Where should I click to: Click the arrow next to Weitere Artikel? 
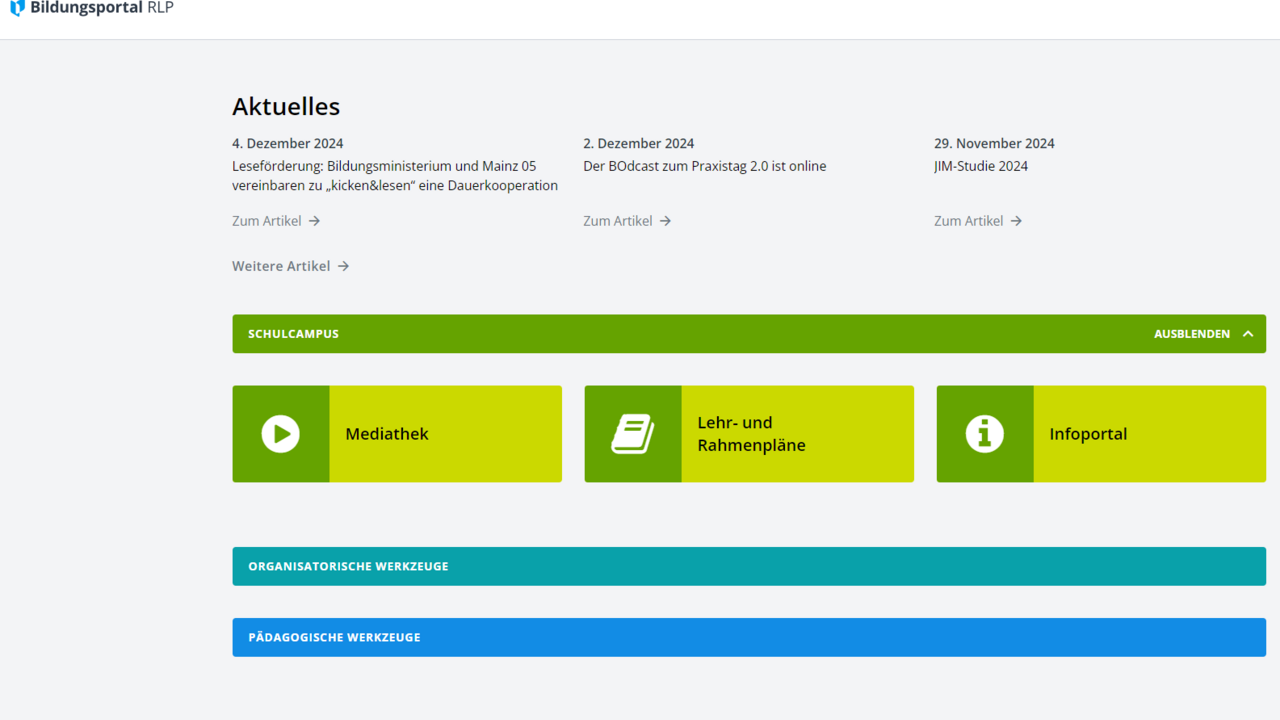[343, 266]
